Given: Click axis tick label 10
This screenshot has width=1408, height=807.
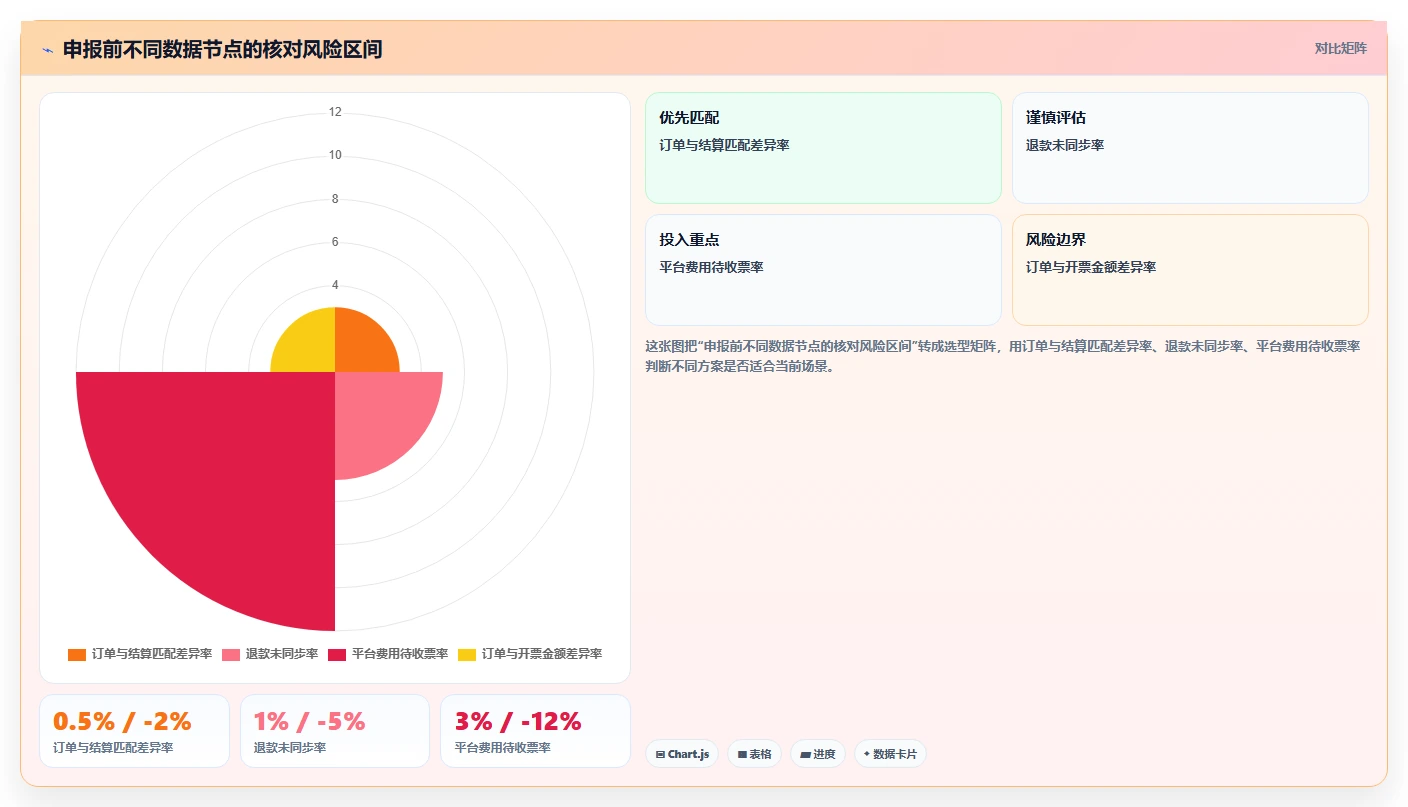Looking at the screenshot, I should point(335,155).
